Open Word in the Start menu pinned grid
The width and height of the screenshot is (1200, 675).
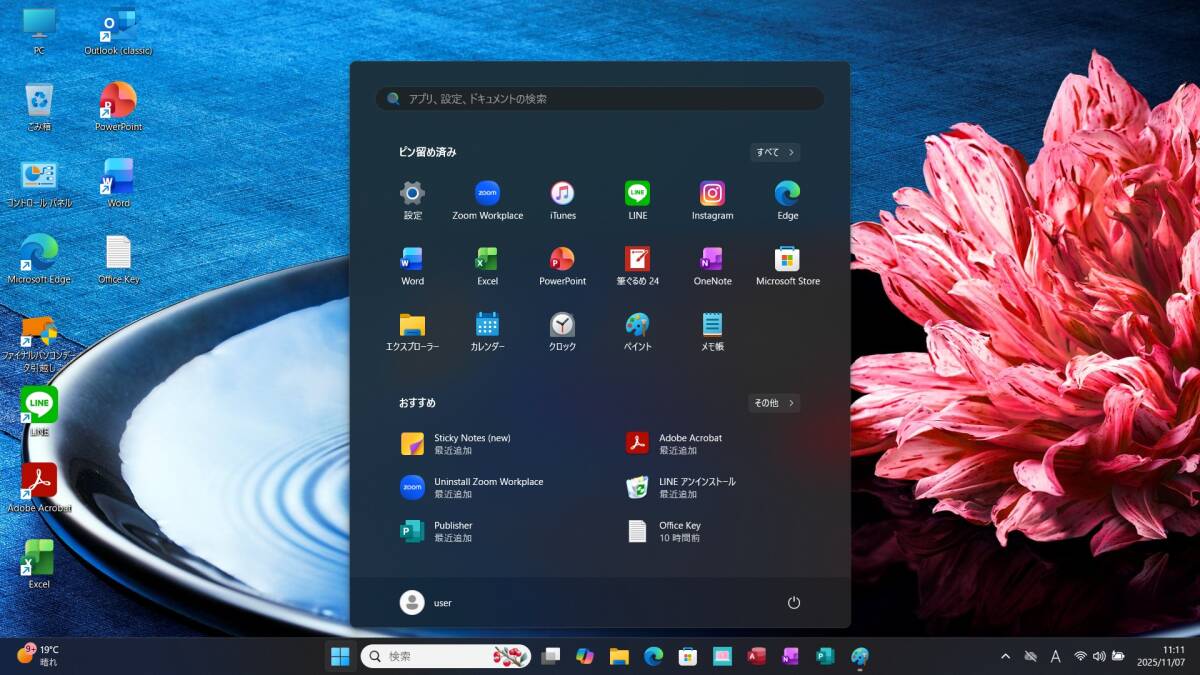coord(412,267)
